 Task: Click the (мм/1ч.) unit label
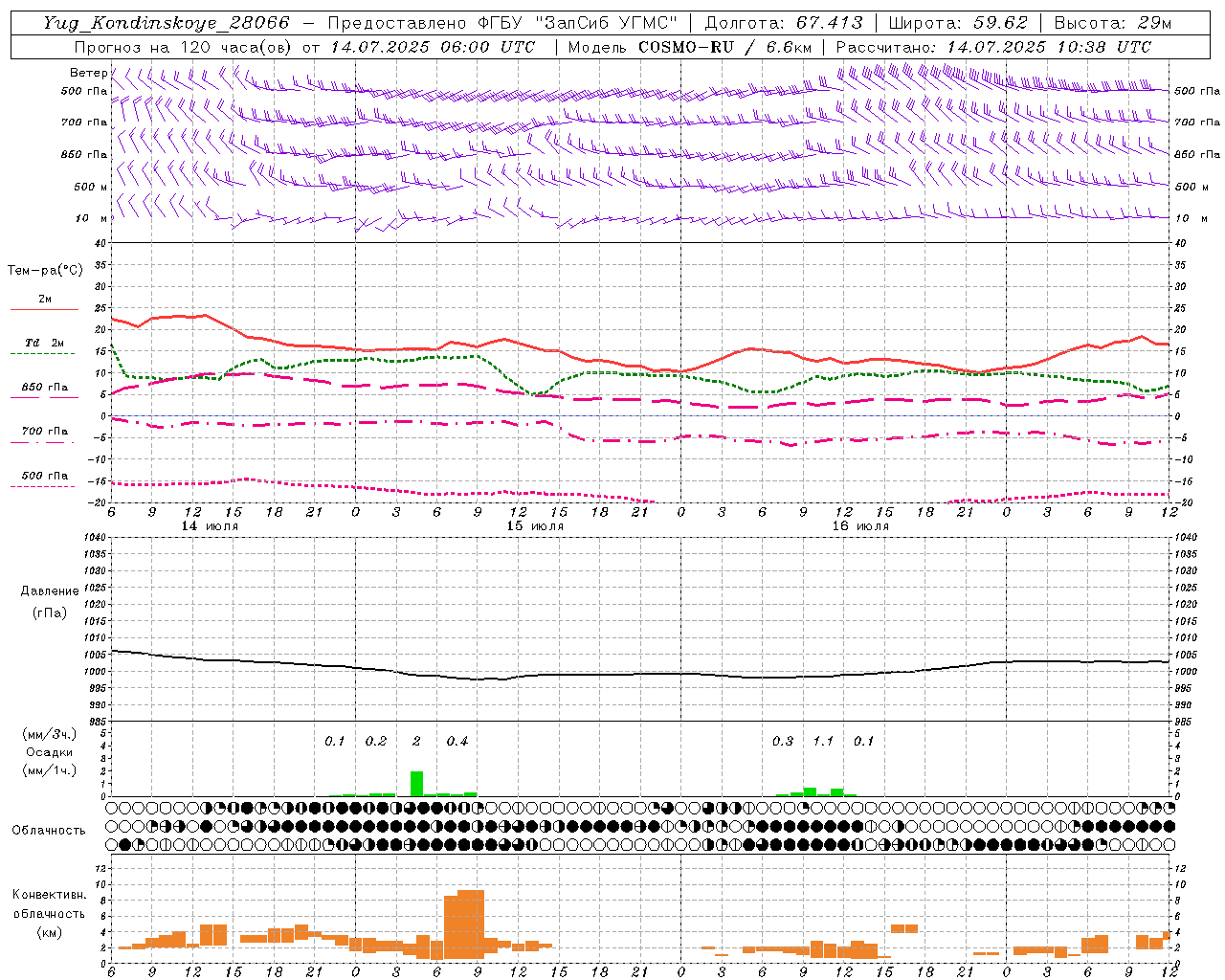point(49,770)
